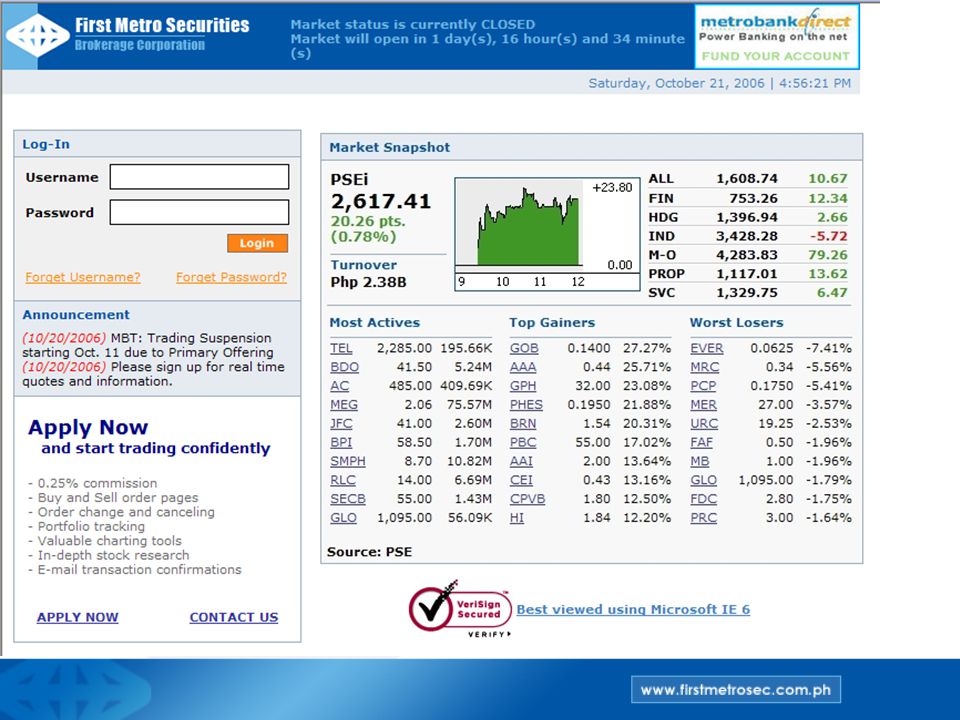
Task: Open MEG stock quote
Action: coord(344,405)
